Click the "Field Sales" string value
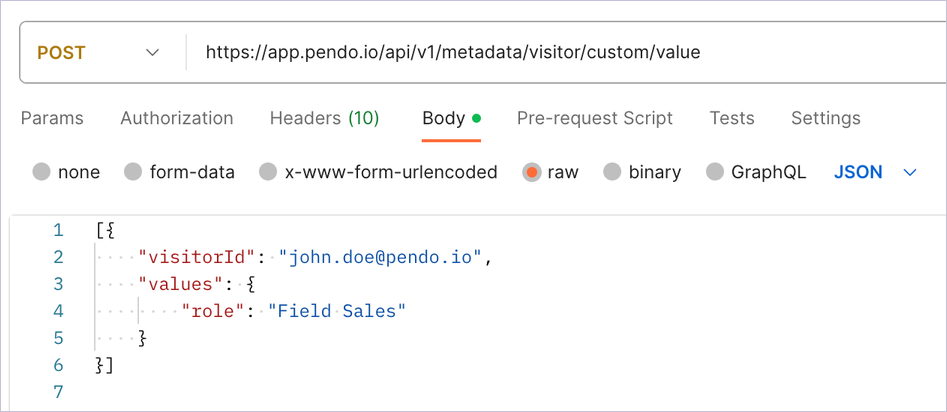 point(338,311)
